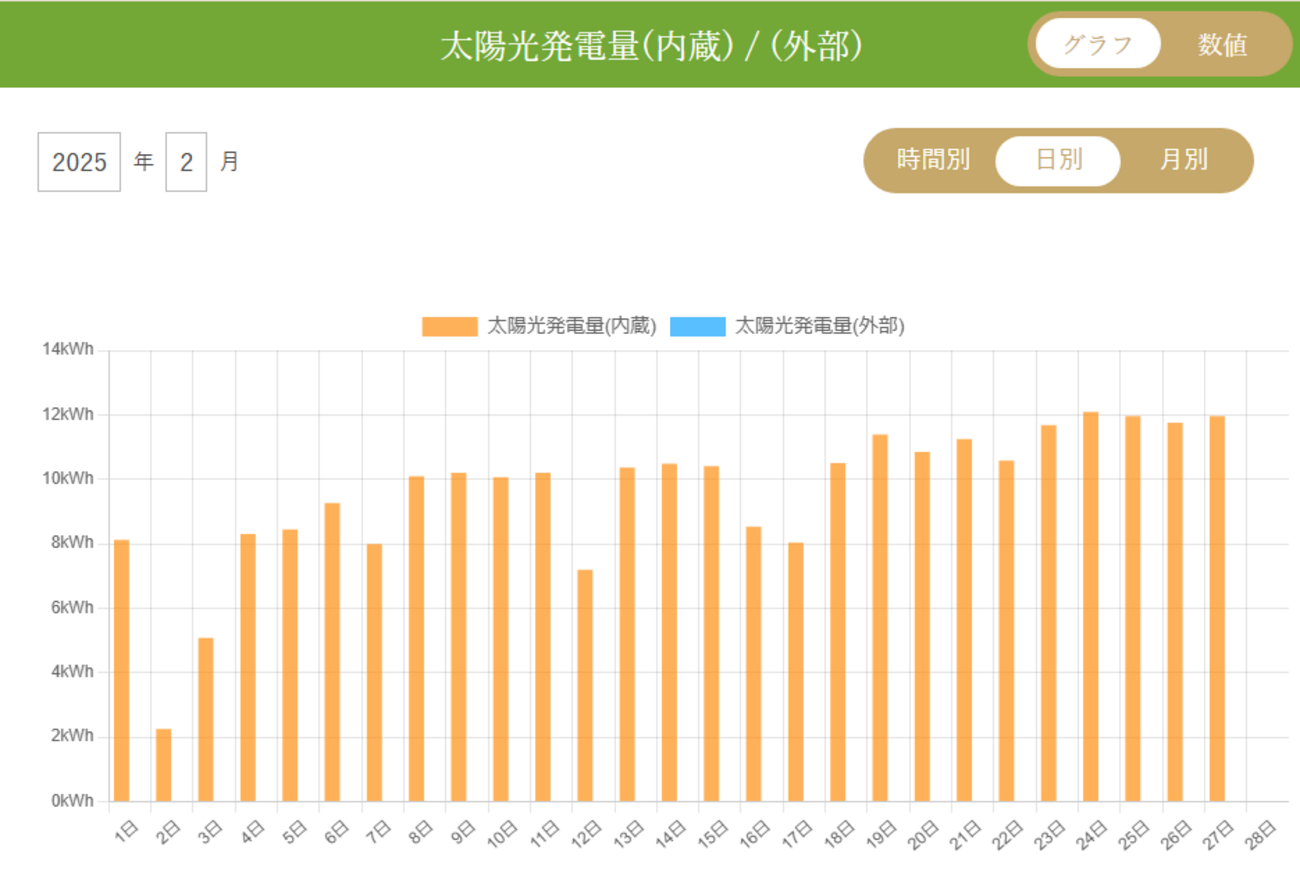Click the bar for 1日

tap(122, 670)
